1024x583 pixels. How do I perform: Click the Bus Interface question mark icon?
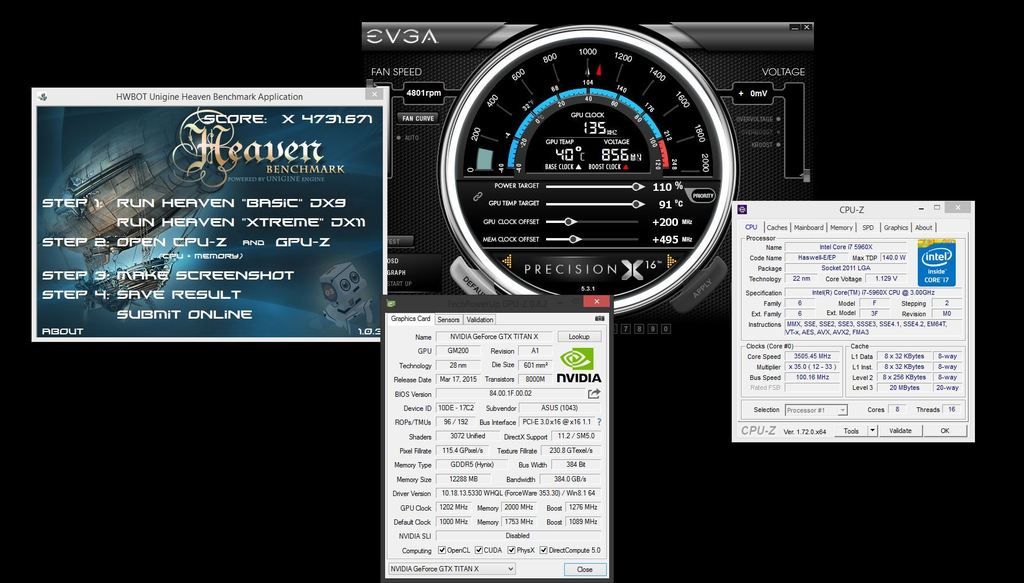click(x=599, y=422)
